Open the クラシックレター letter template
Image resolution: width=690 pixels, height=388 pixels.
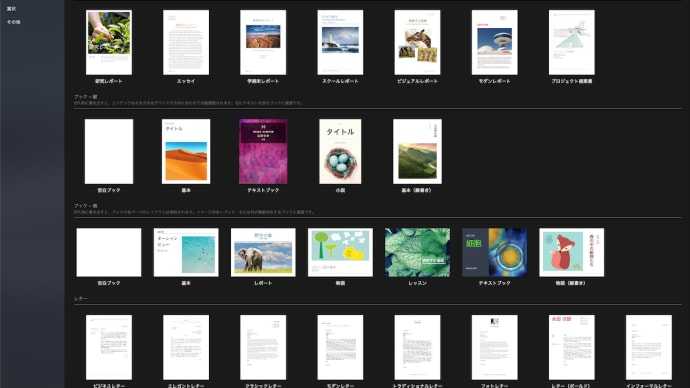pos(263,347)
